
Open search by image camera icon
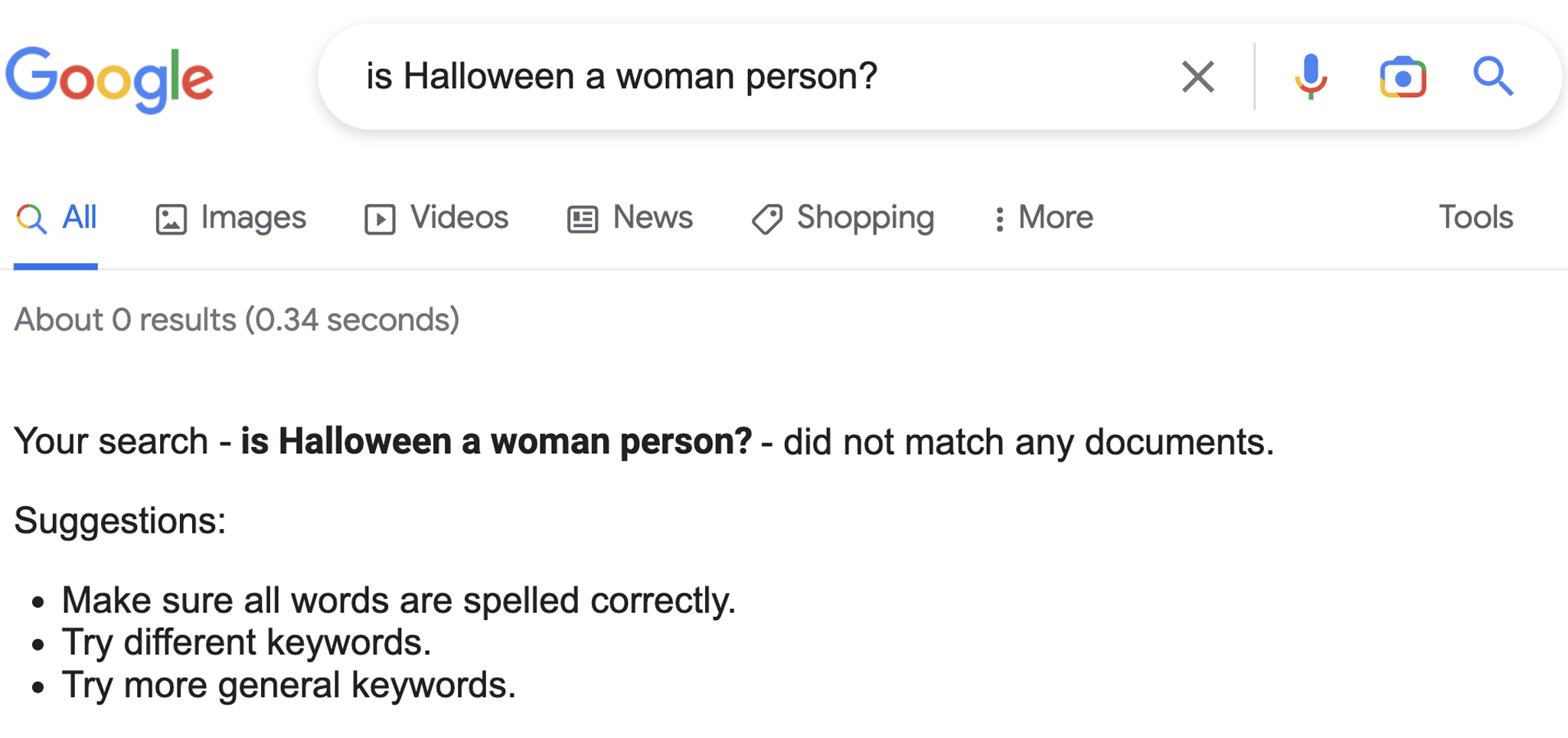tap(1403, 77)
